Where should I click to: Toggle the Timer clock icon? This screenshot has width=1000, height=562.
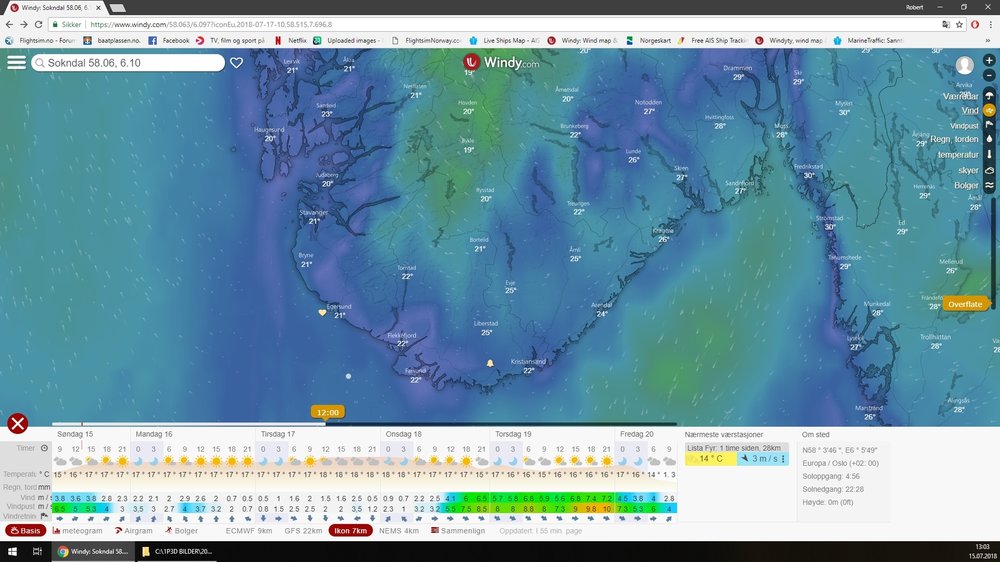pyautogui.click(x=44, y=448)
